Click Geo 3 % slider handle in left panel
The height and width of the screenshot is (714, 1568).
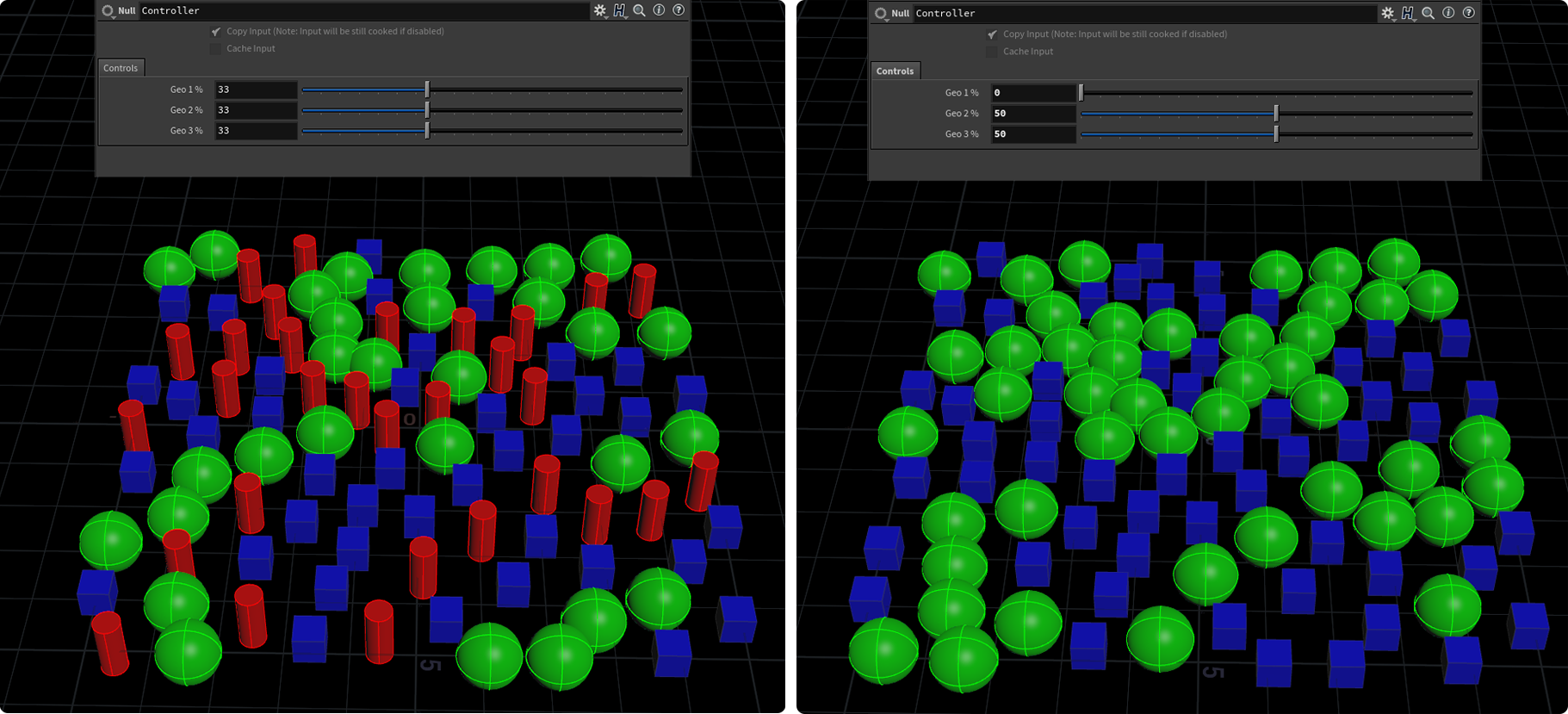427,131
